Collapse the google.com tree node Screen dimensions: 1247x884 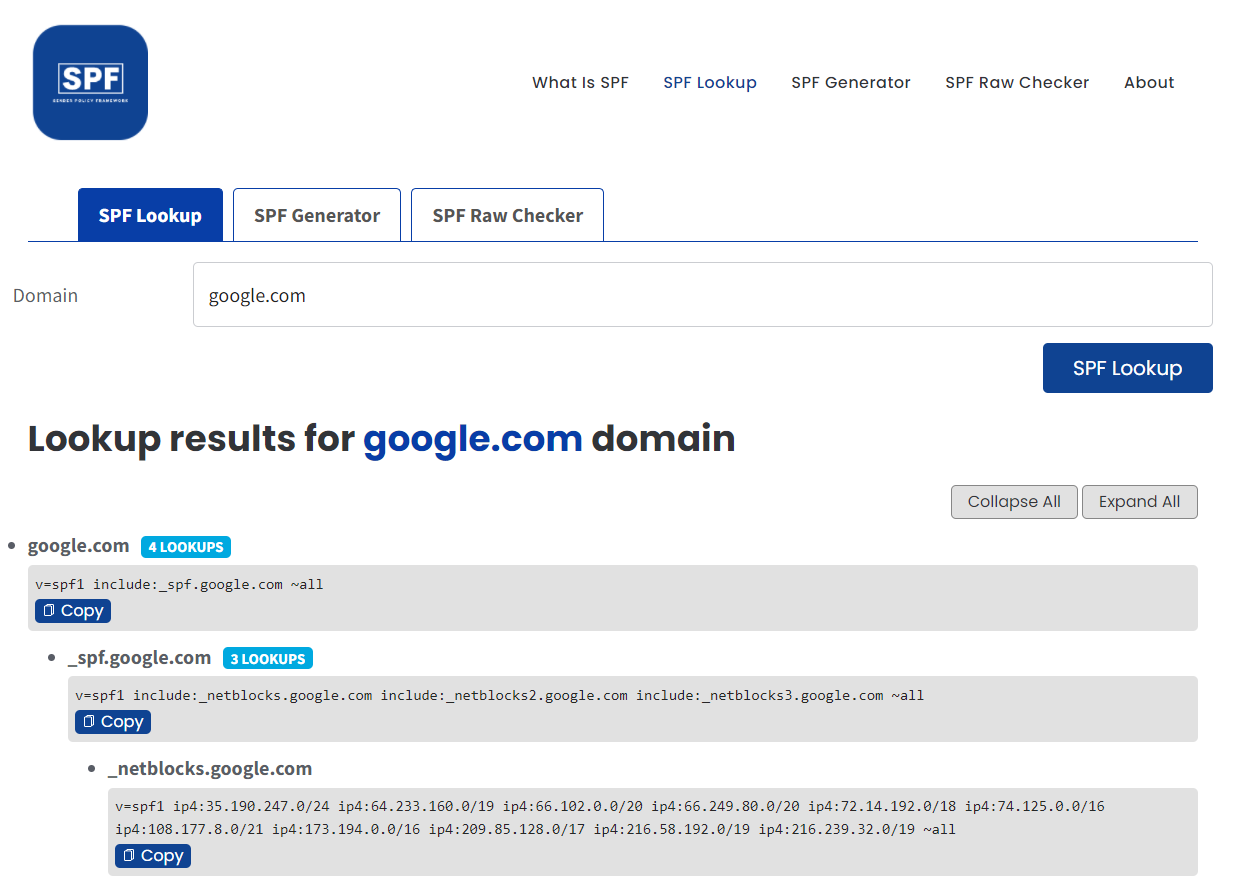point(78,546)
